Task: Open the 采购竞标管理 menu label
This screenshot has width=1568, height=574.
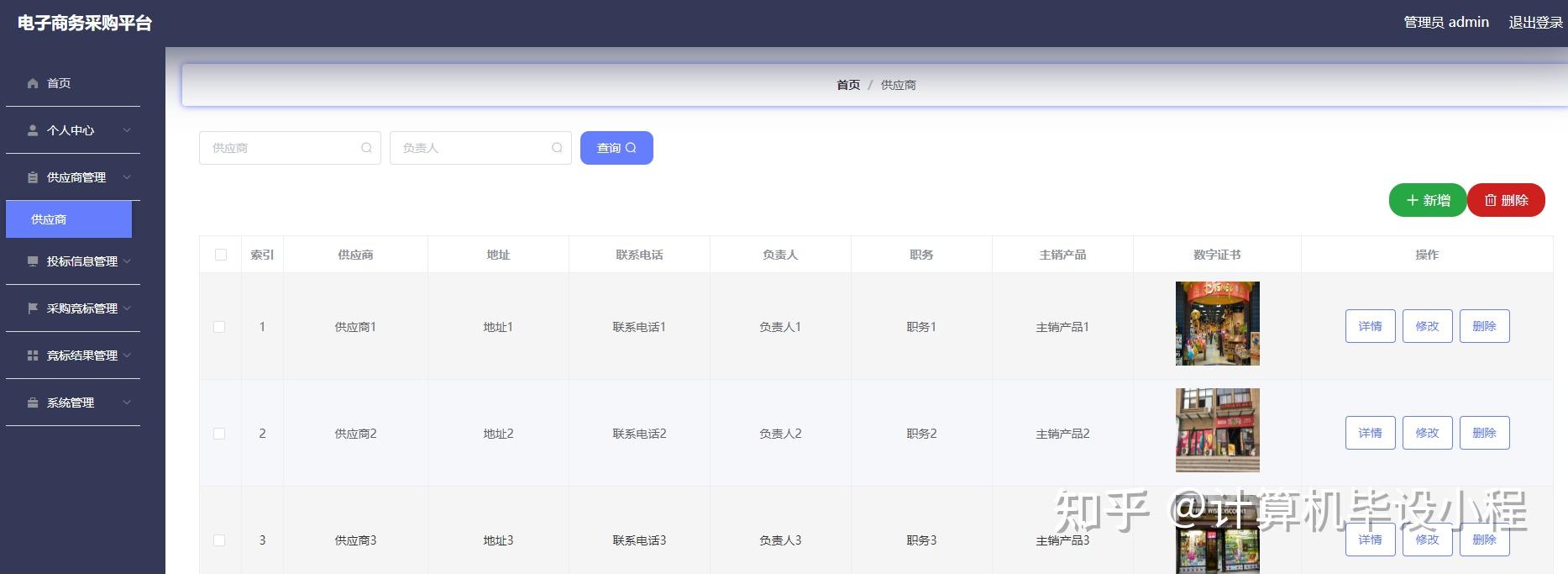Action: point(82,308)
